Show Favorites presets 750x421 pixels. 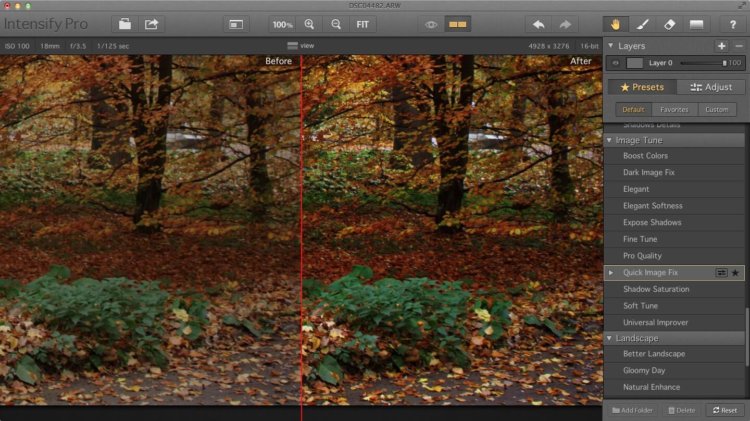point(674,110)
